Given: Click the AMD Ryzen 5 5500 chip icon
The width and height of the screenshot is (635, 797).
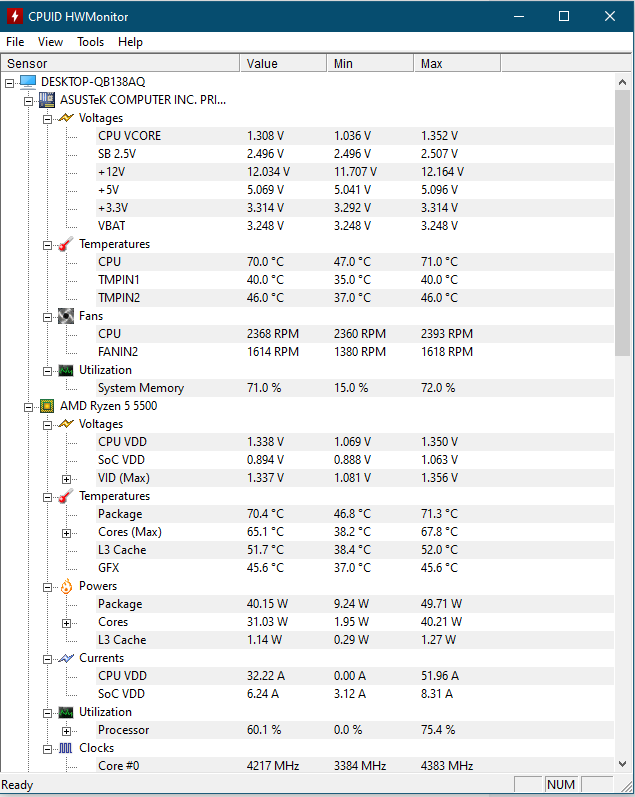Looking at the screenshot, I should [47, 406].
